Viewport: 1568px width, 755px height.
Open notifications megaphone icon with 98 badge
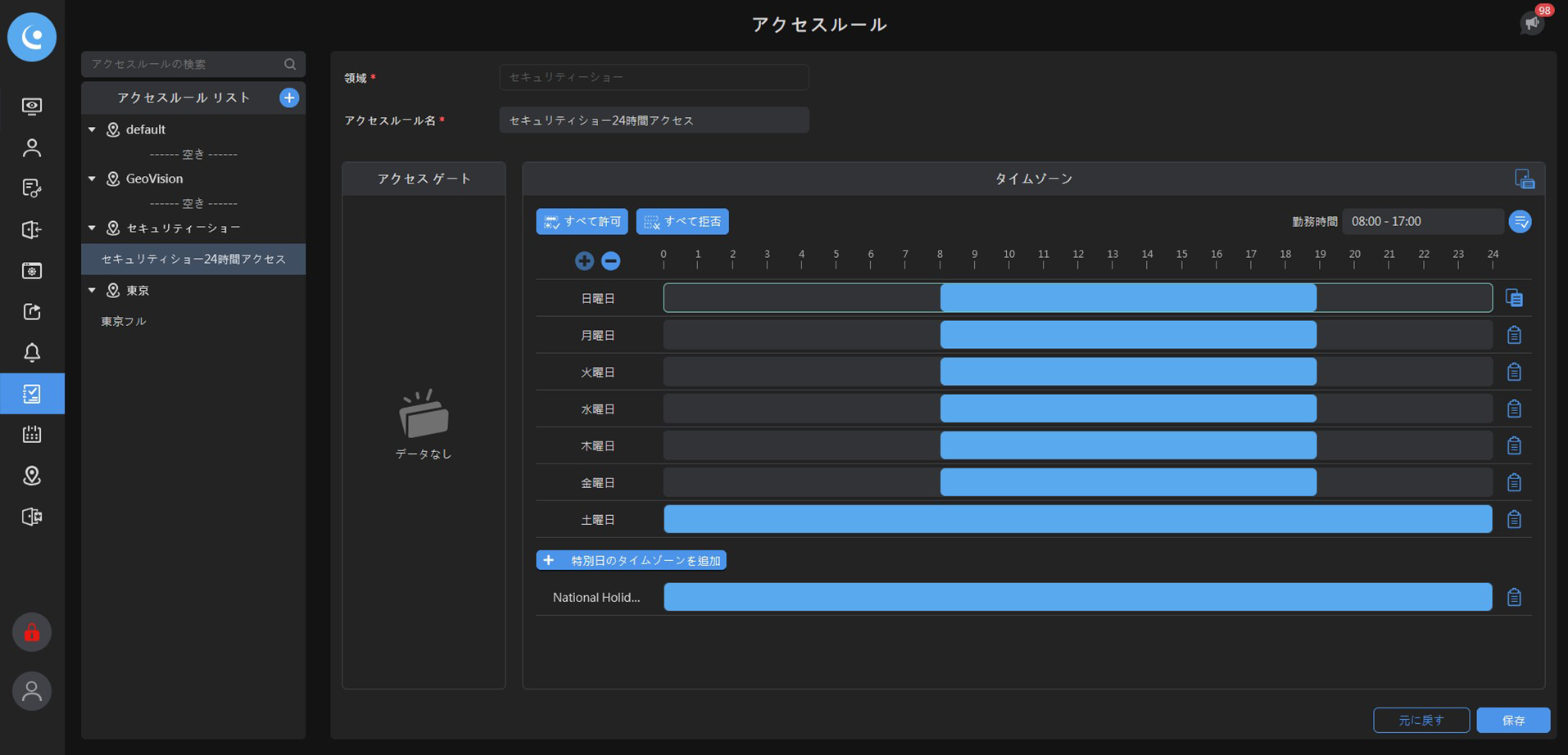coord(1532,23)
